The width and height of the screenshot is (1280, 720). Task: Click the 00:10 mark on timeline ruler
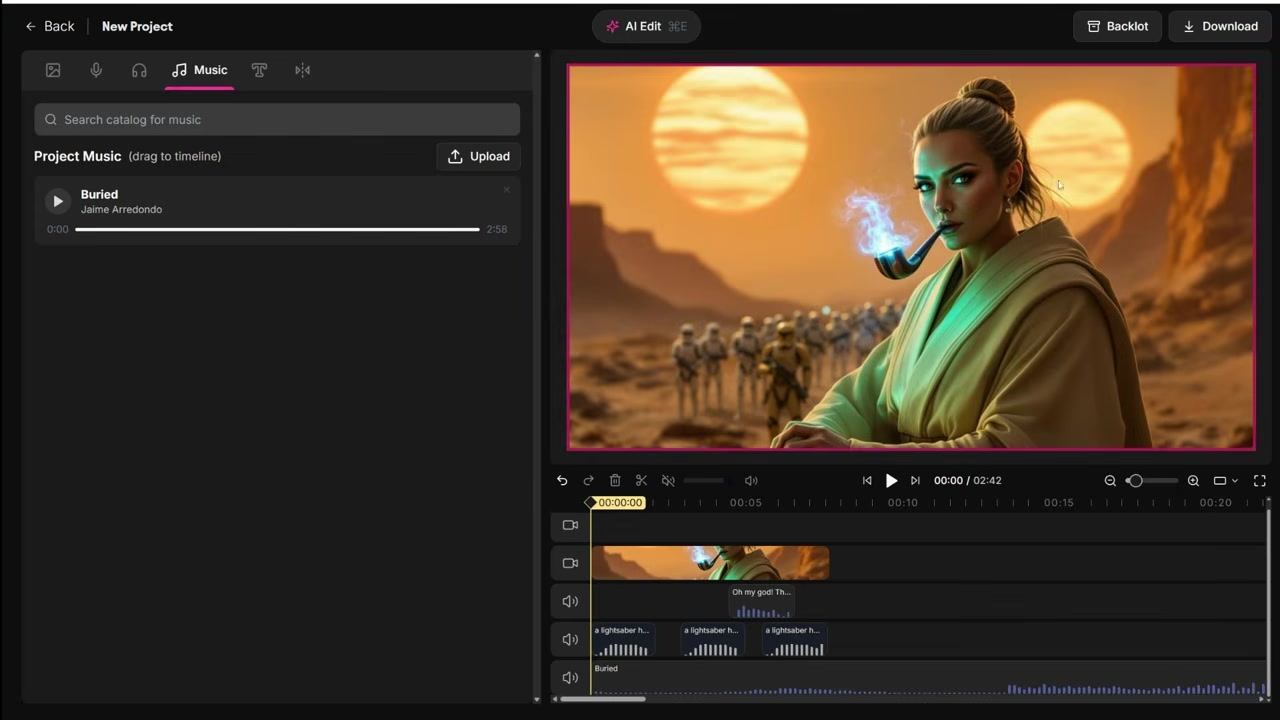902,503
